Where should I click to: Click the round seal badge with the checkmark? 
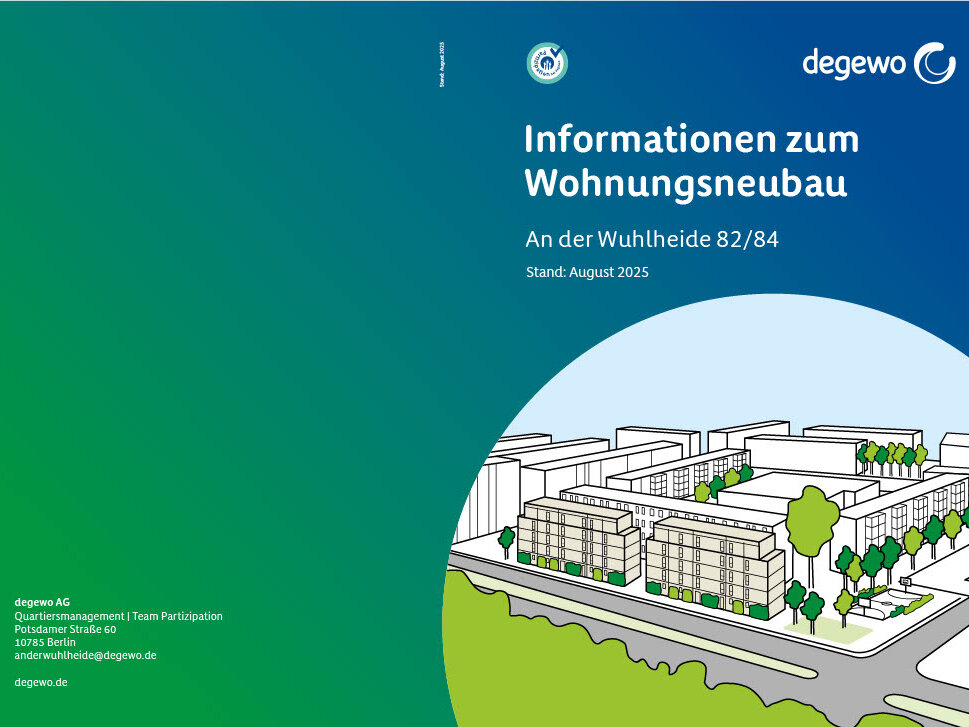pos(548,63)
